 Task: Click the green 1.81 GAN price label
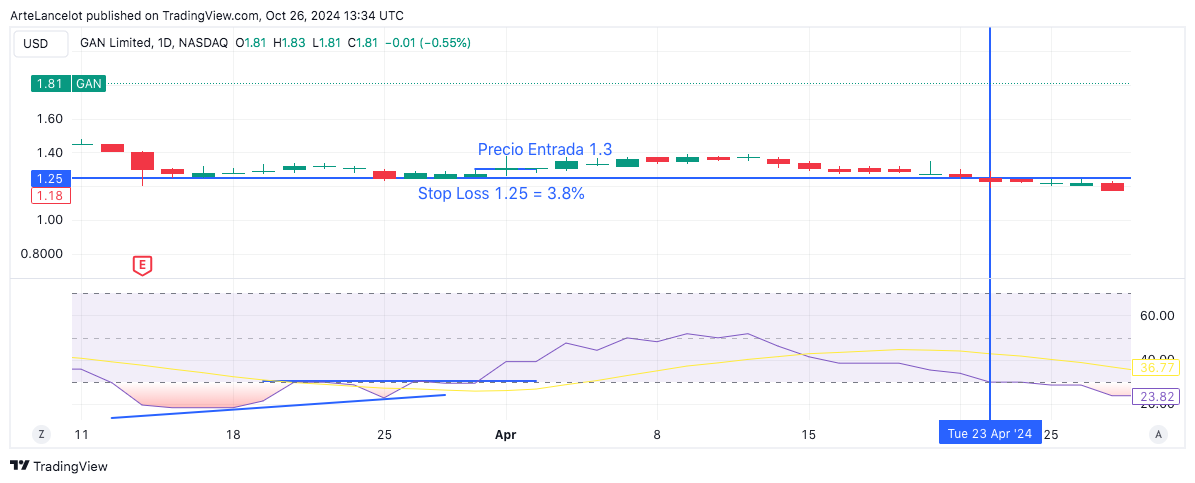(x=68, y=84)
